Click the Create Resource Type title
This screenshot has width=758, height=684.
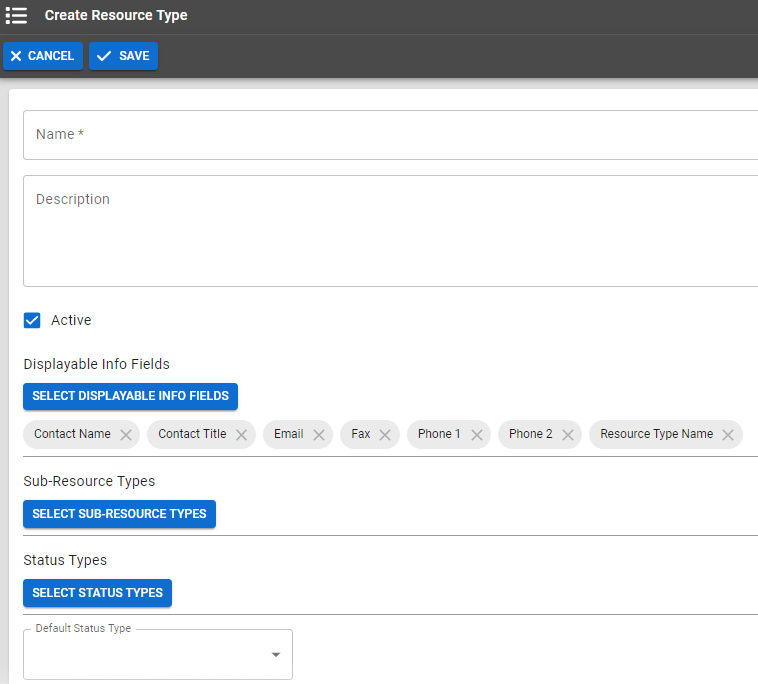point(116,15)
